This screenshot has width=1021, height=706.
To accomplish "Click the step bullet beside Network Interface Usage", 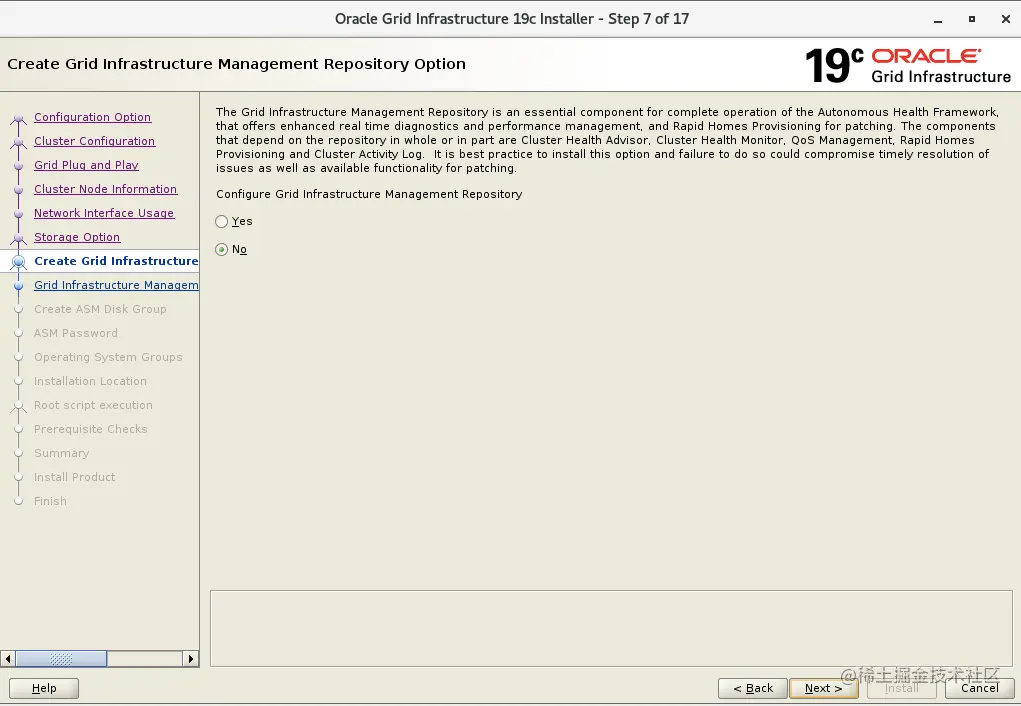I will point(19,214).
